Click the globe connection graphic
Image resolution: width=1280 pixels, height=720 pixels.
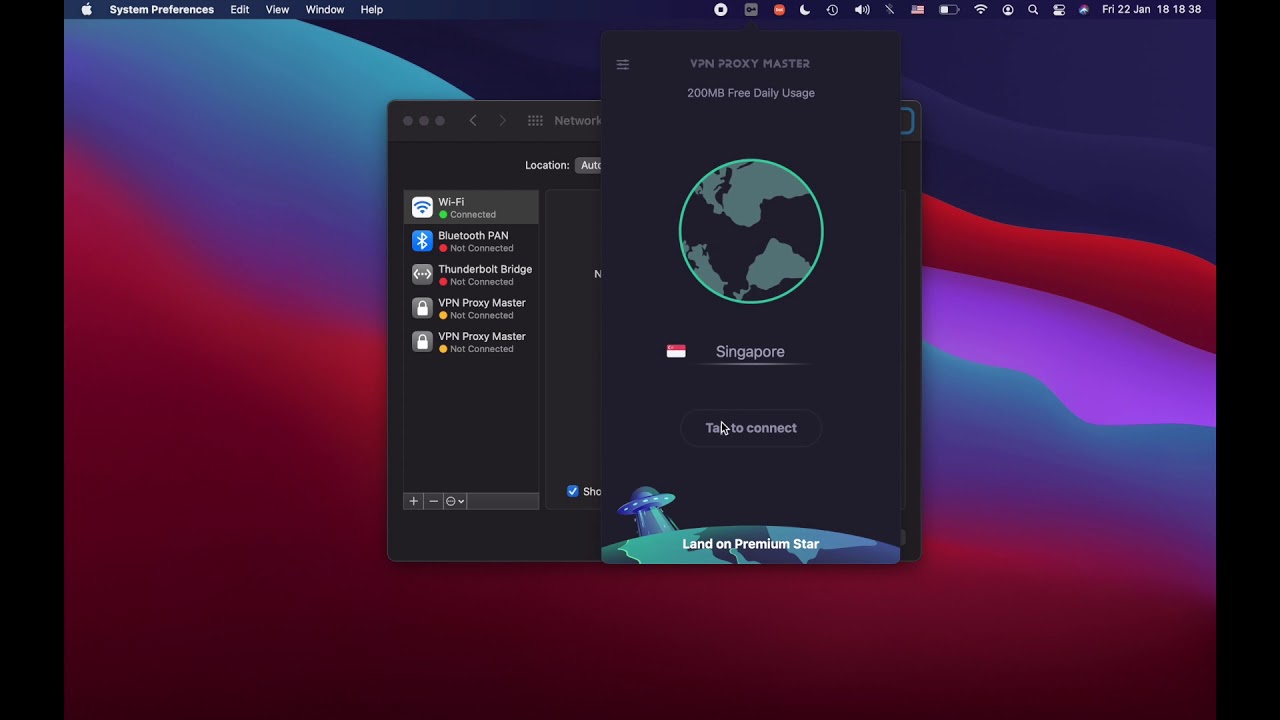751,231
